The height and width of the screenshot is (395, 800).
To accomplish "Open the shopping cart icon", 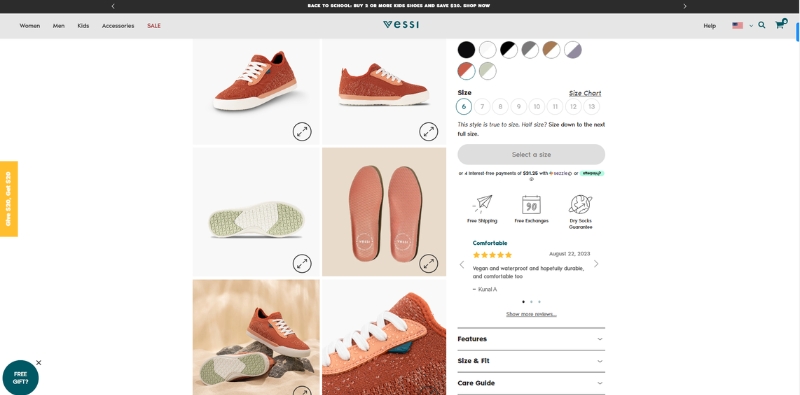I will 780,24.
